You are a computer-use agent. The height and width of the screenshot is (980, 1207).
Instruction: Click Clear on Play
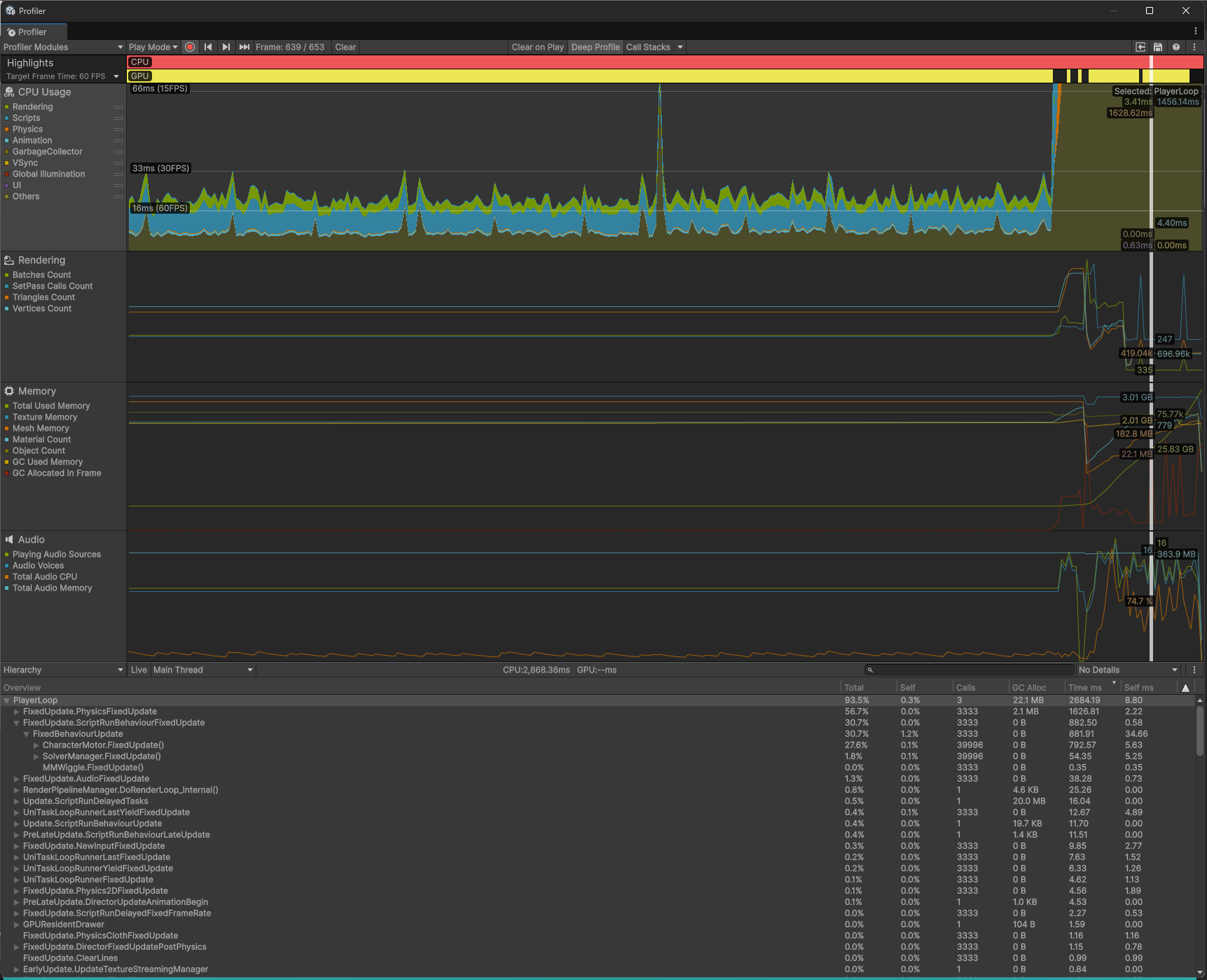[537, 47]
